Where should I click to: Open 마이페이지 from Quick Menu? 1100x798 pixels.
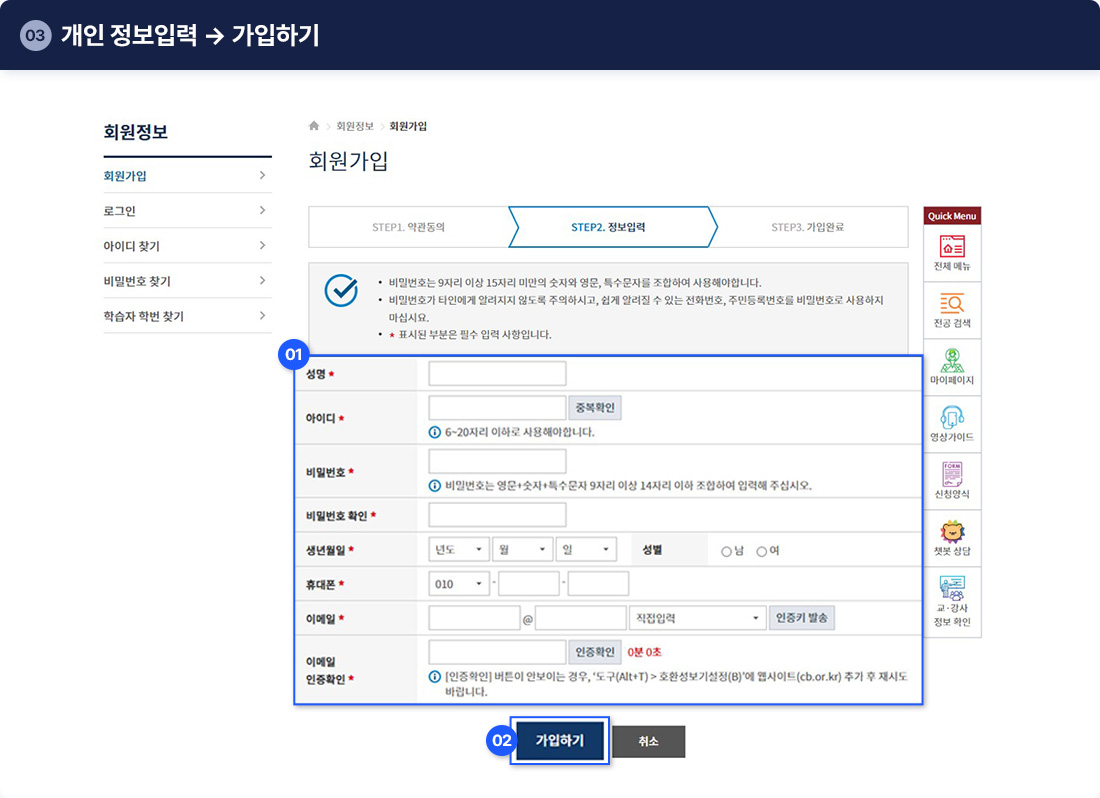click(952, 360)
